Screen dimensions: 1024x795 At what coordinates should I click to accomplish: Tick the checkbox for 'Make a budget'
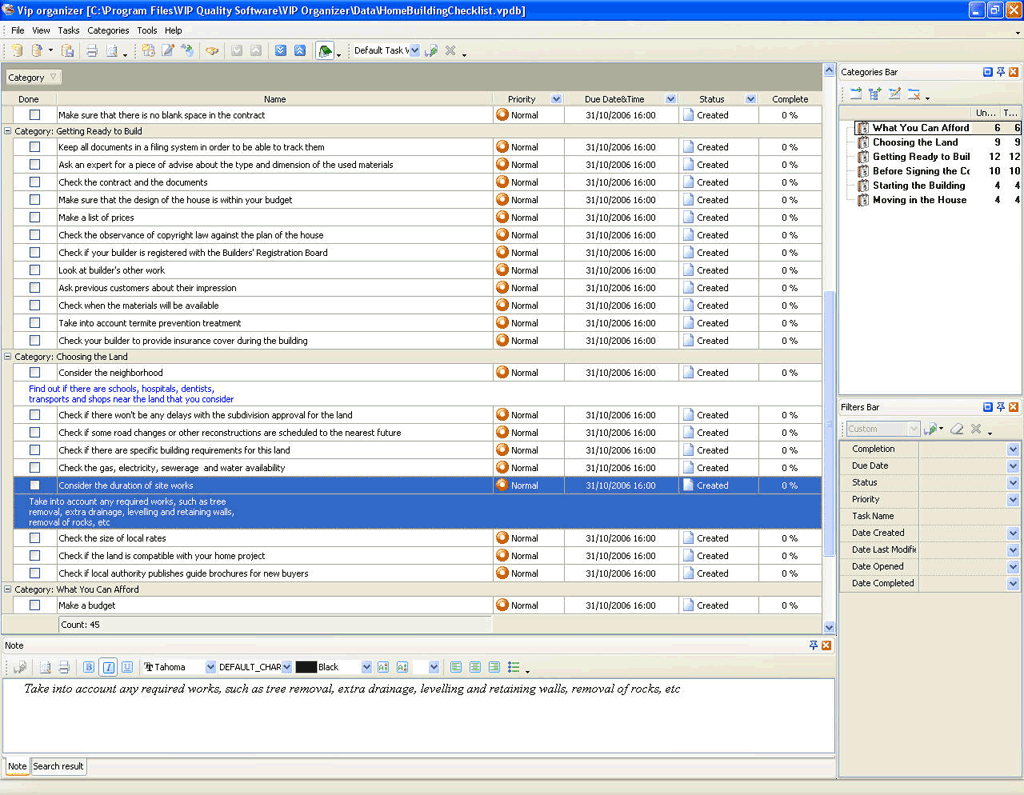point(34,605)
